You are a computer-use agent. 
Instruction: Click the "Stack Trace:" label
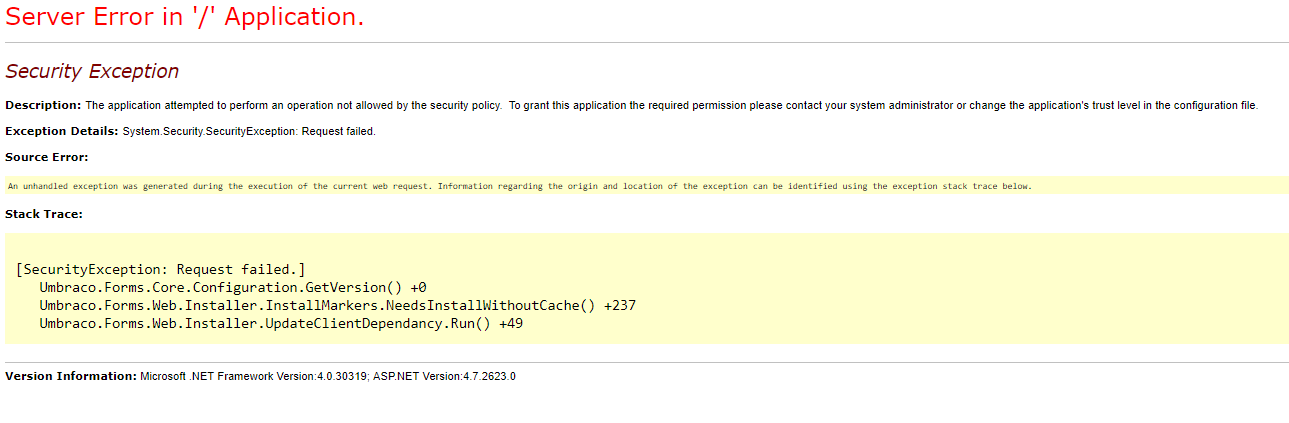tap(44, 213)
